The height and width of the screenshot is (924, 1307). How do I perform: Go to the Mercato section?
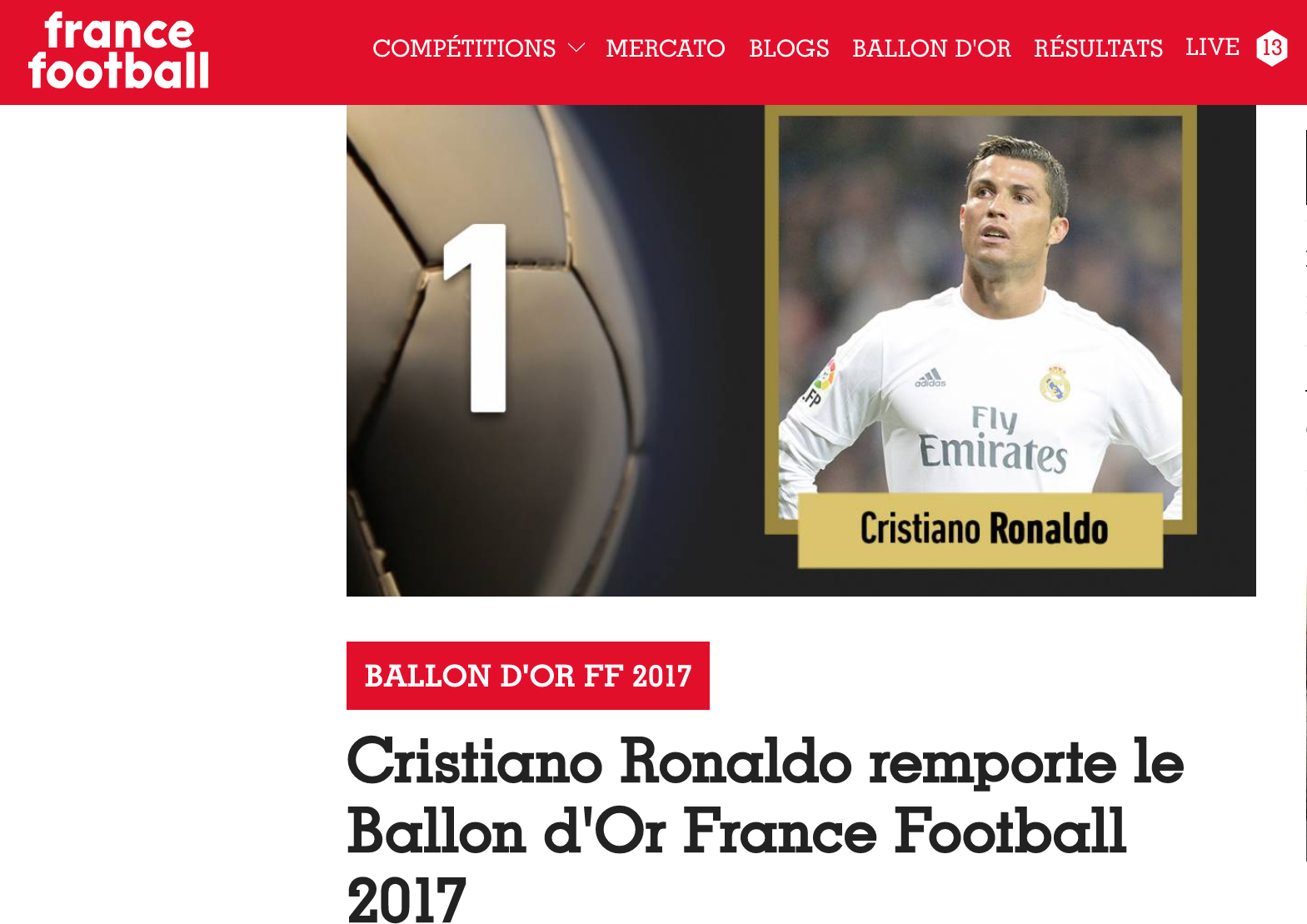pos(666,48)
